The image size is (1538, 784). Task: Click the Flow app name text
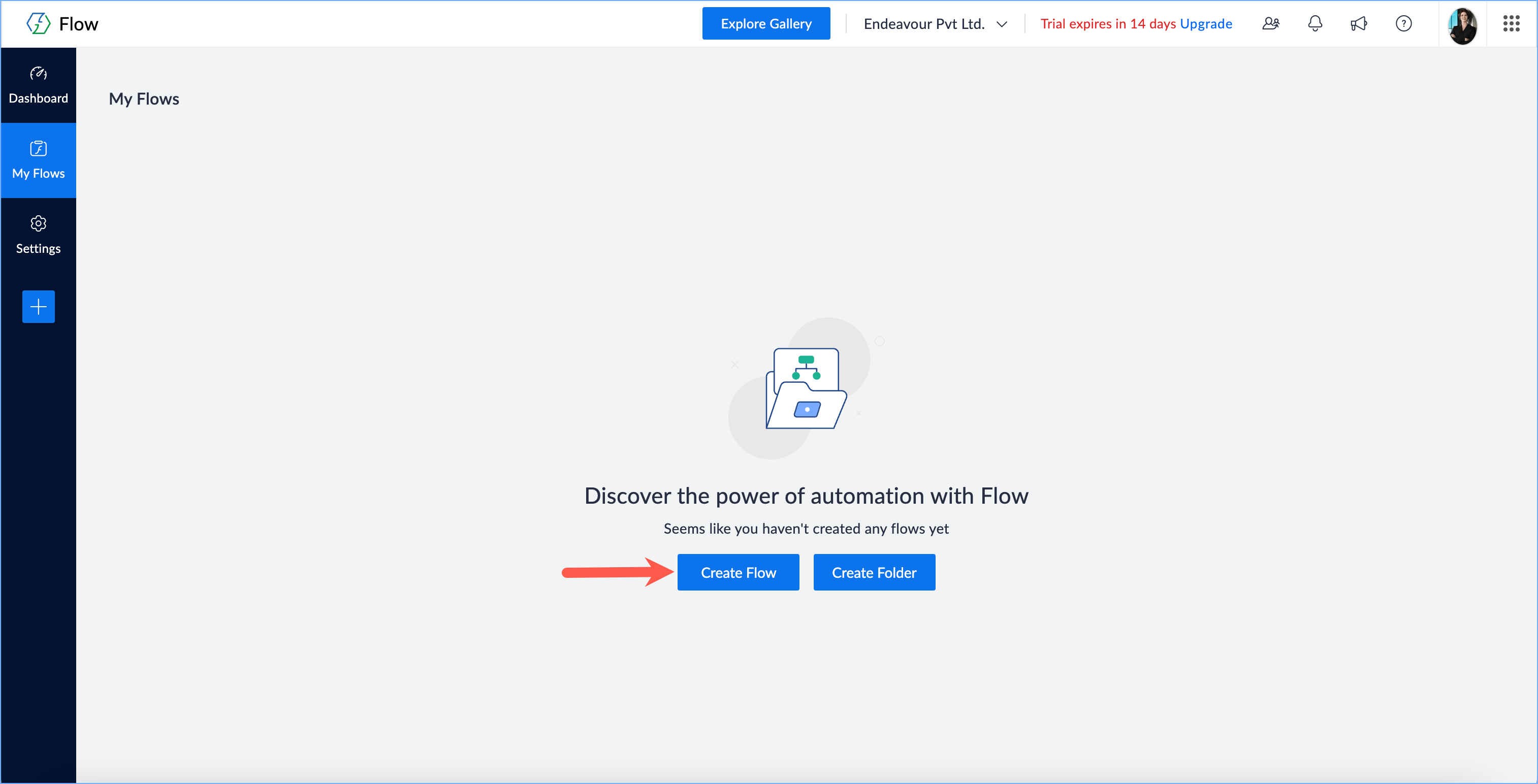click(x=78, y=24)
